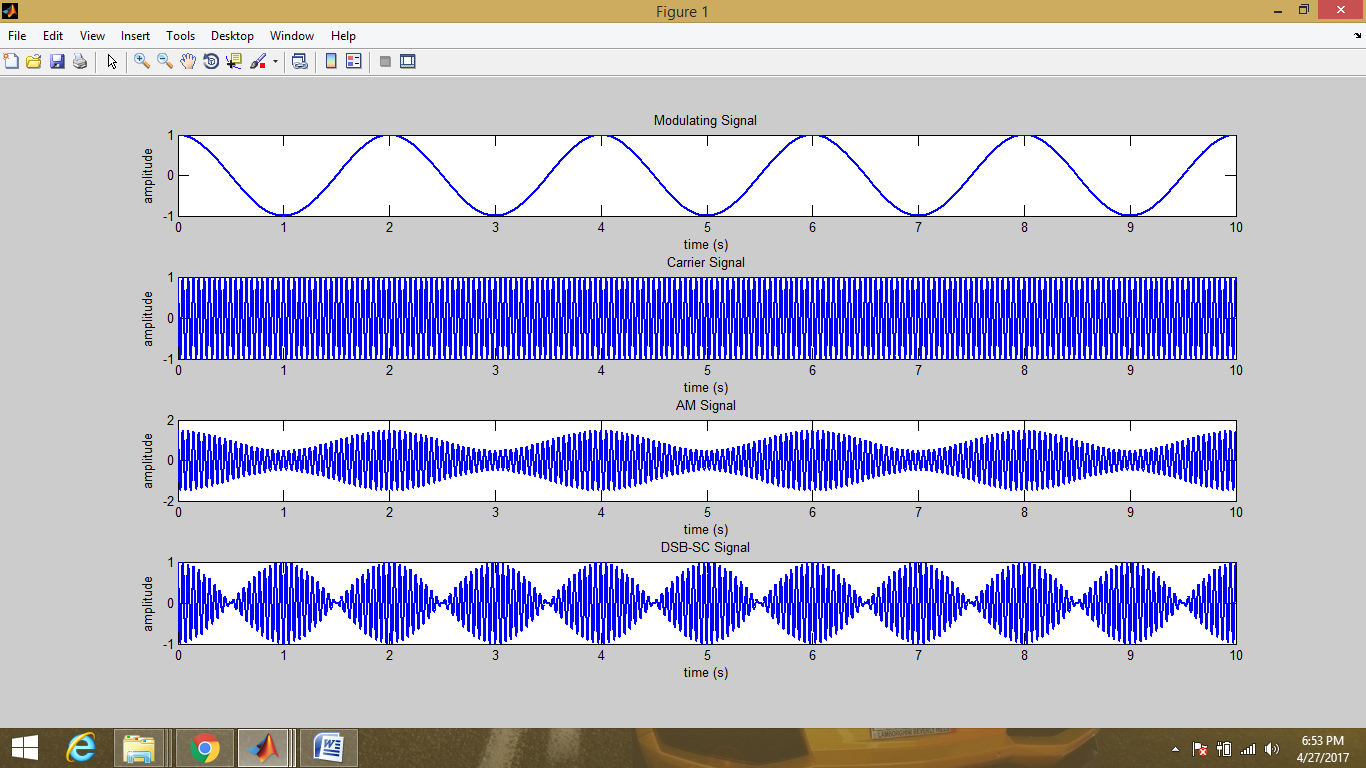1366x768 pixels.
Task: Click the amplitude label of the AM Signal plot
Action: [149, 461]
